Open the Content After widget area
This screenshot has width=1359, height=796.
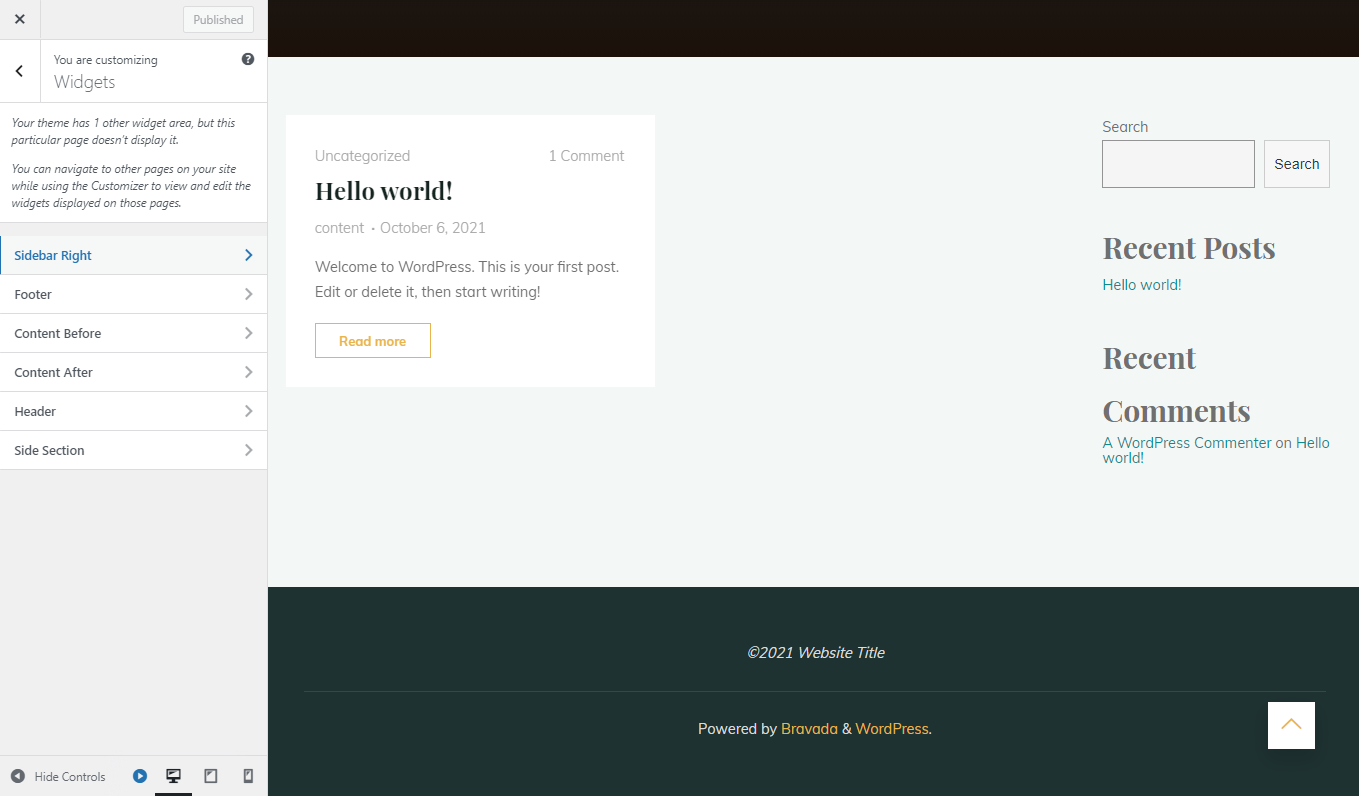pyautogui.click(x=133, y=372)
